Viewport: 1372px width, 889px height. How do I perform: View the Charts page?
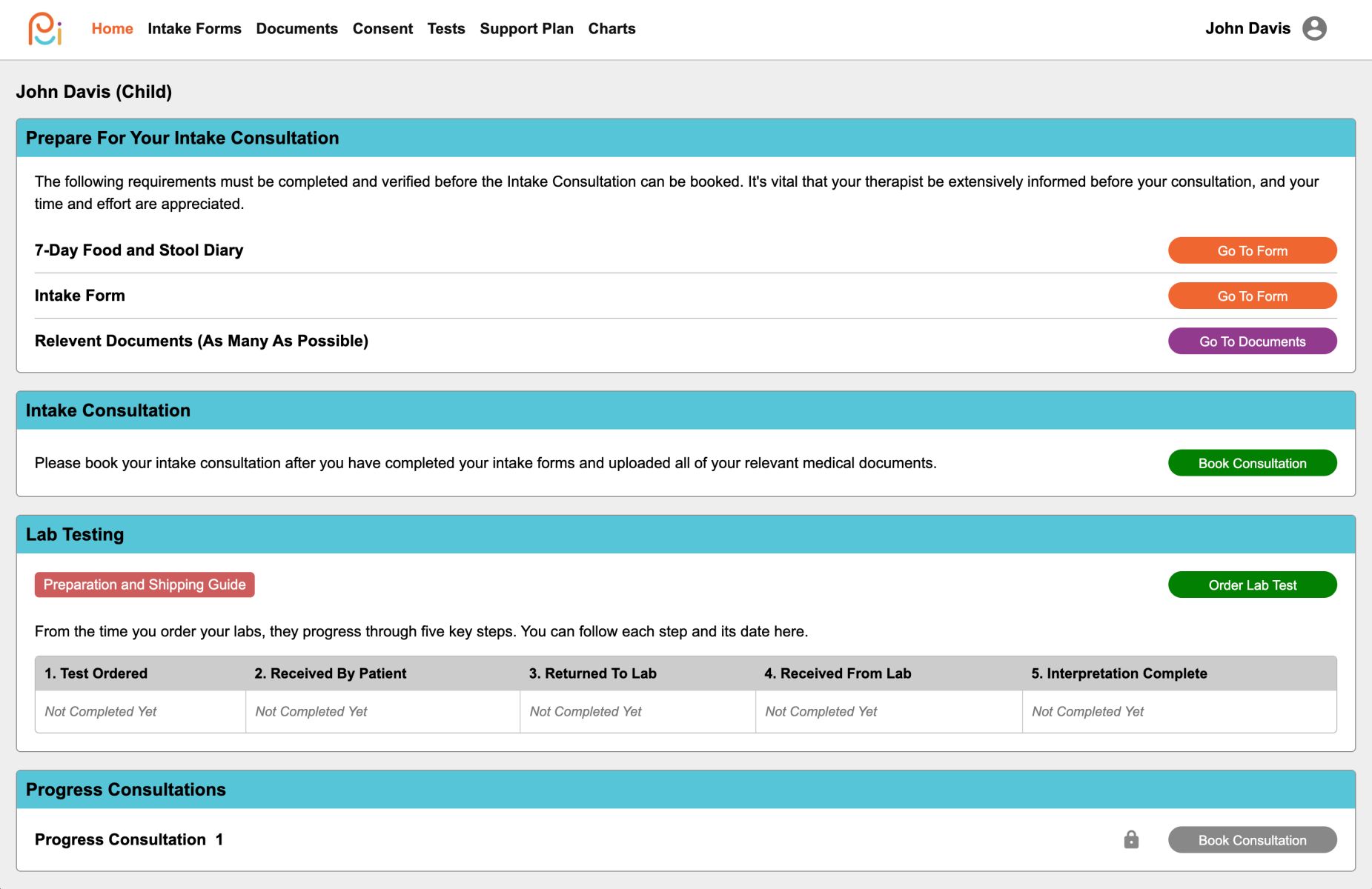pos(612,29)
